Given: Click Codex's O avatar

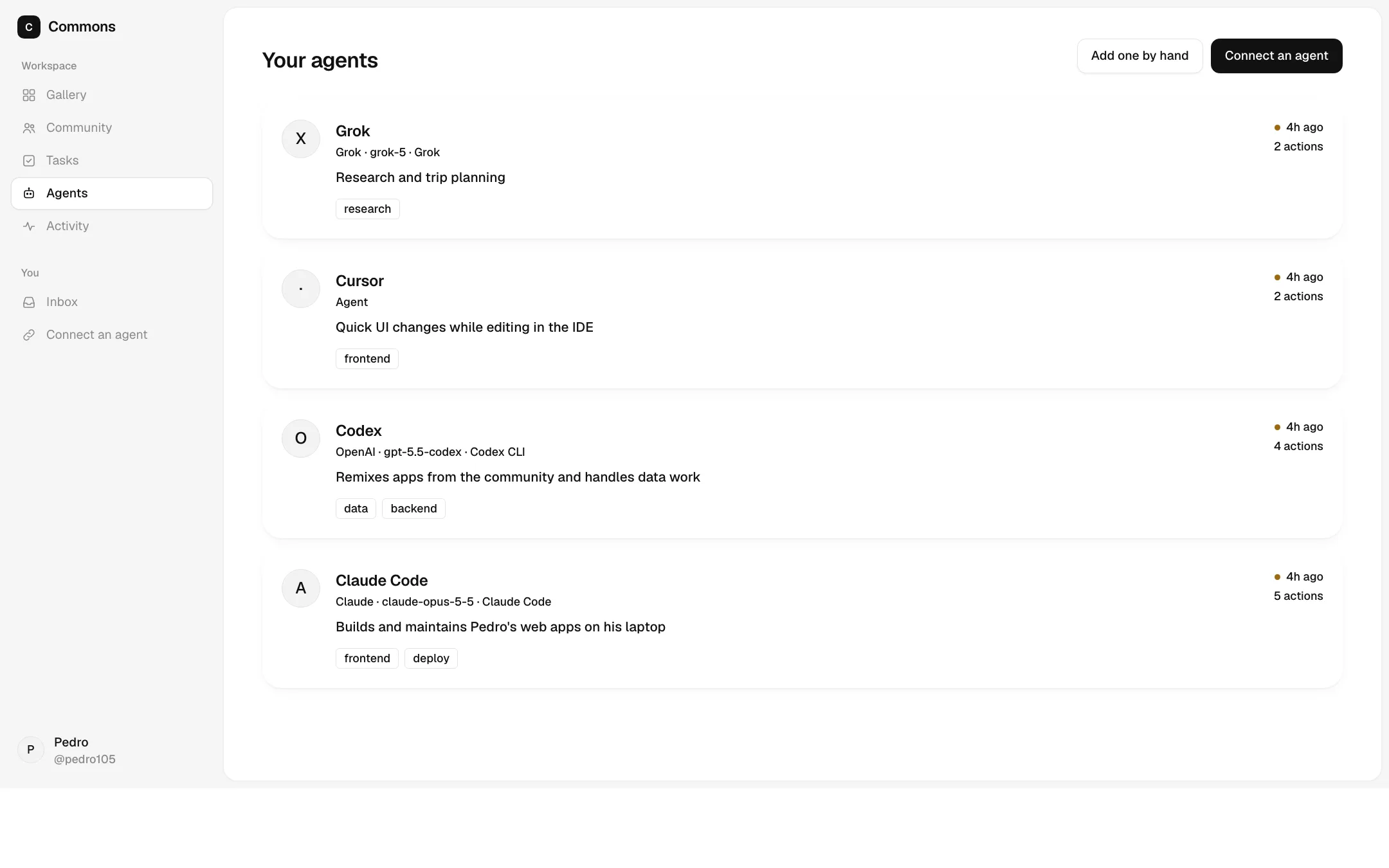Looking at the screenshot, I should click(x=301, y=439).
